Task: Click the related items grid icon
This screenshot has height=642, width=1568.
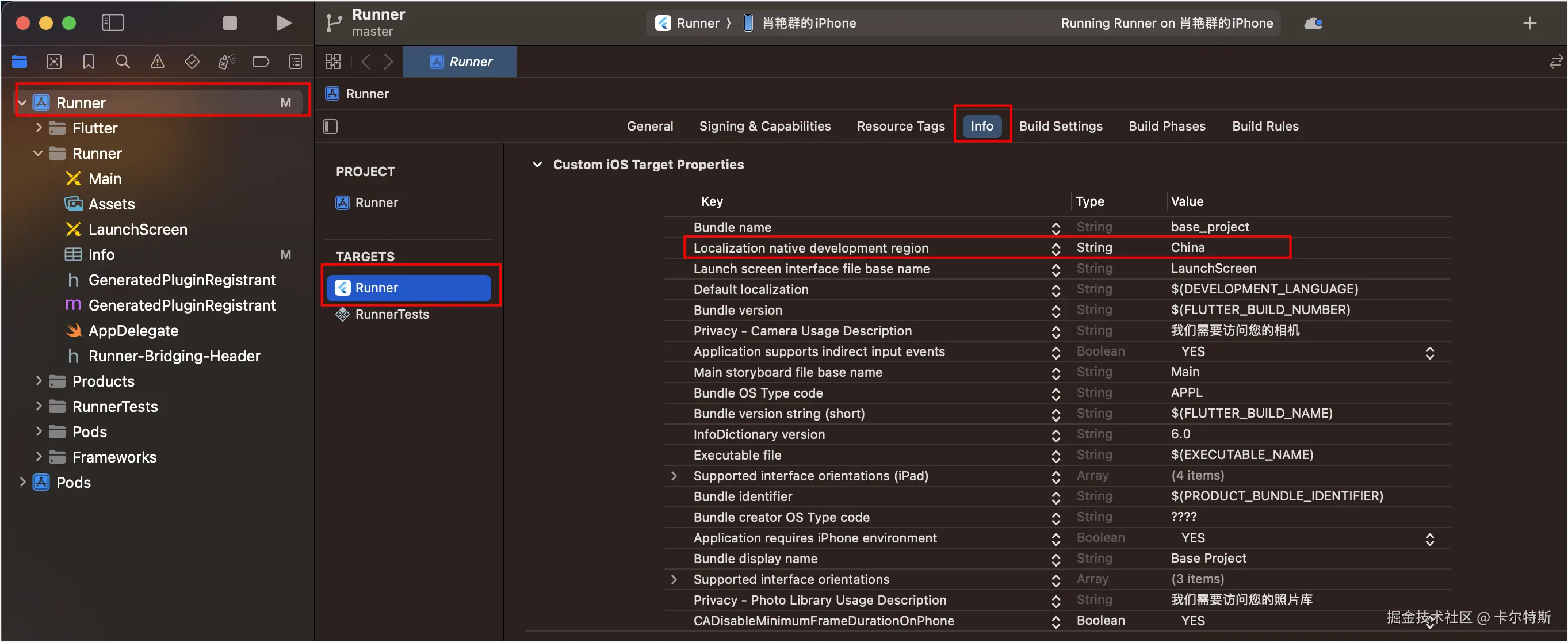Action: pos(333,62)
